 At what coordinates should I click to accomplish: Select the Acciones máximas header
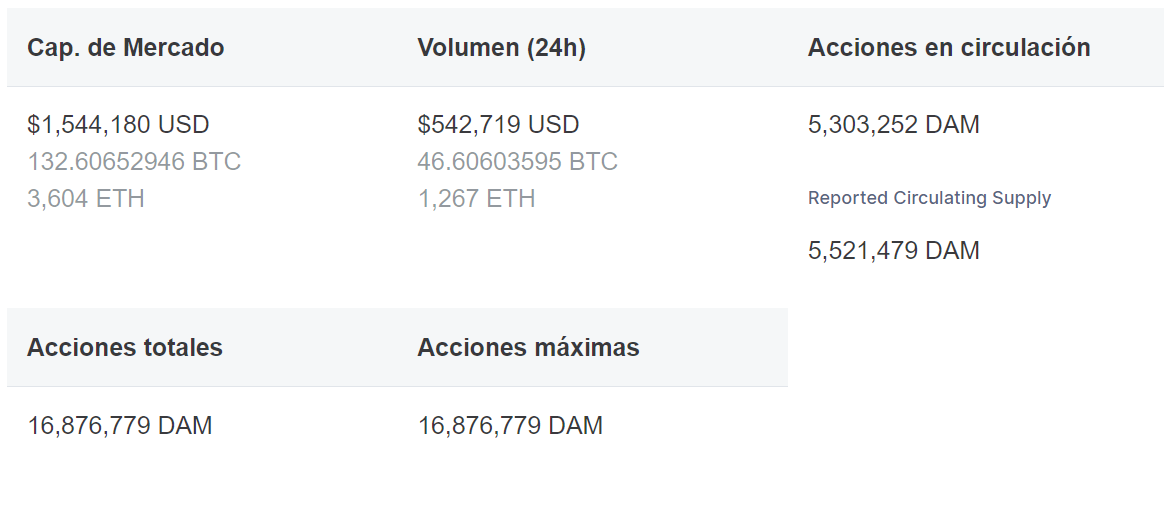point(528,348)
